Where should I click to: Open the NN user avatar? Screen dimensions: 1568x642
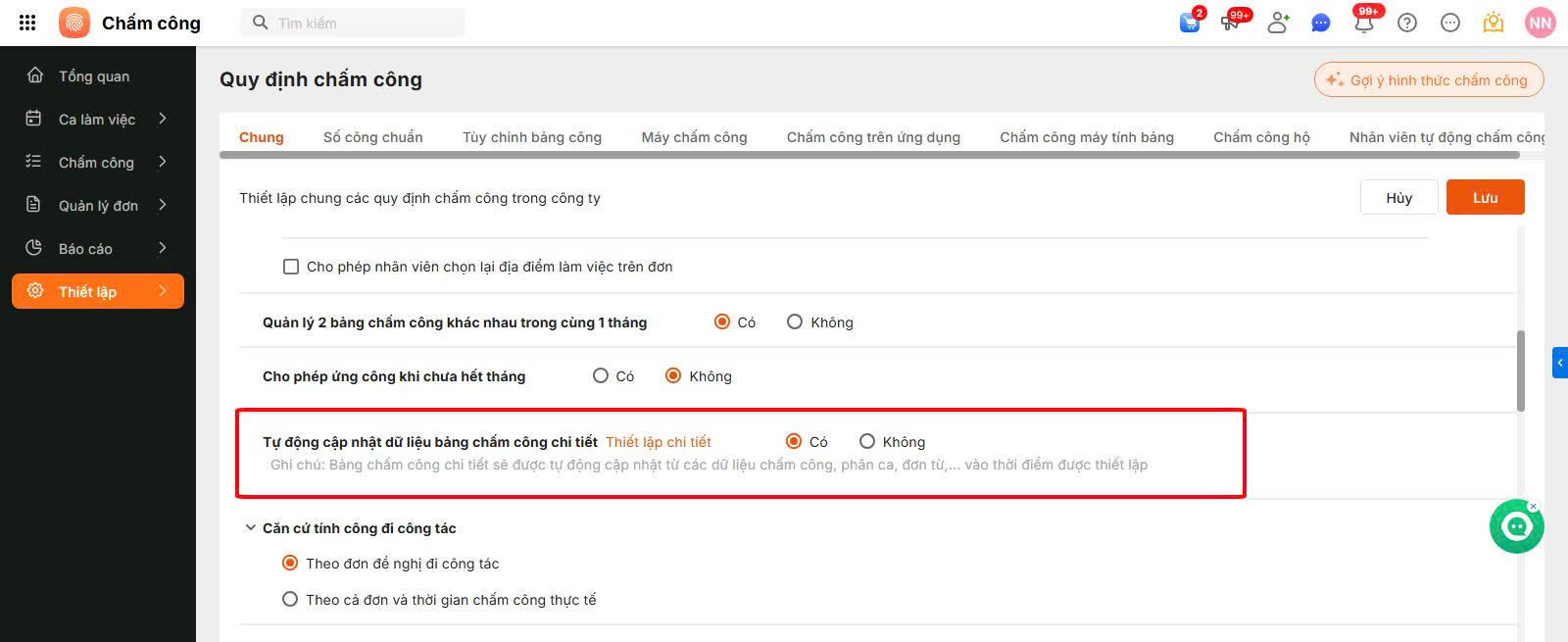coord(1541,23)
